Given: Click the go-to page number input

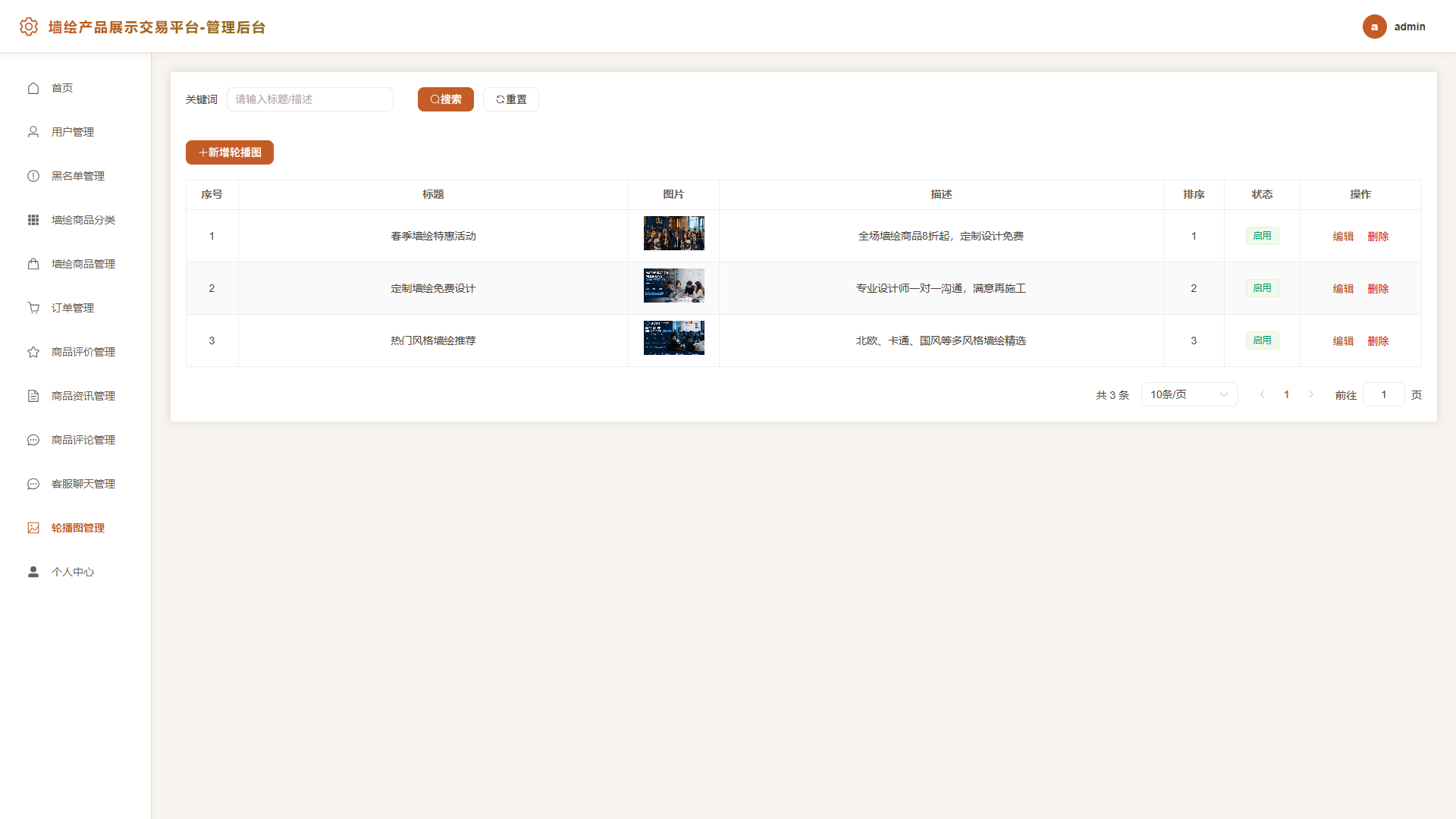Looking at the screenshot, I should tap(1383, 394).
